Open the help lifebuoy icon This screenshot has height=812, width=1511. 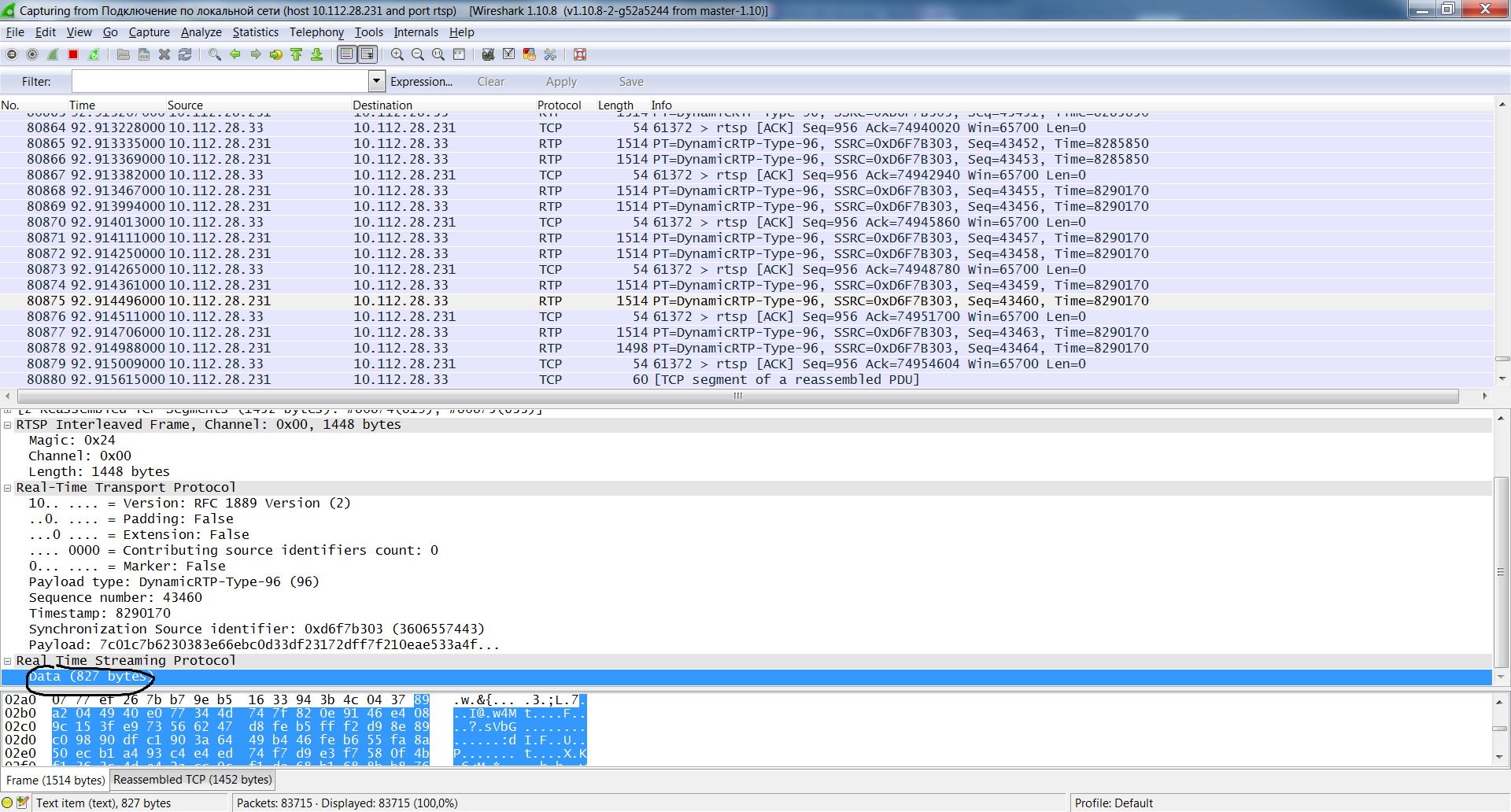[580, 54]
